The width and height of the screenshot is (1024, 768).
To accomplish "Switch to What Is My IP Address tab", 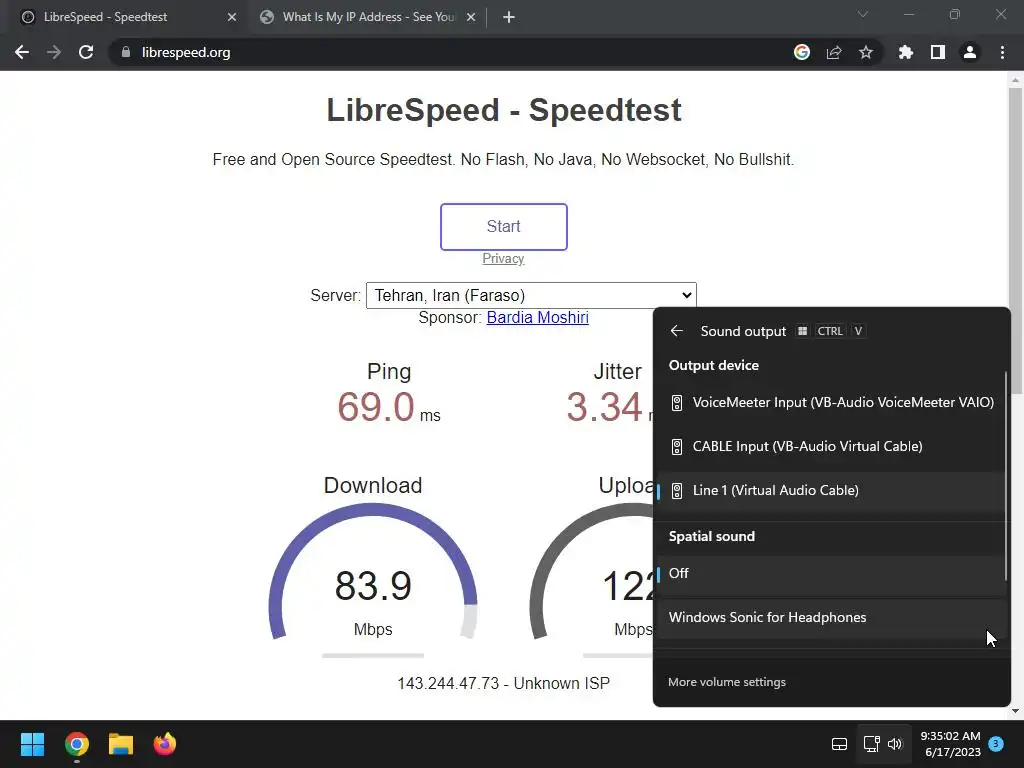I will point(368,17).
